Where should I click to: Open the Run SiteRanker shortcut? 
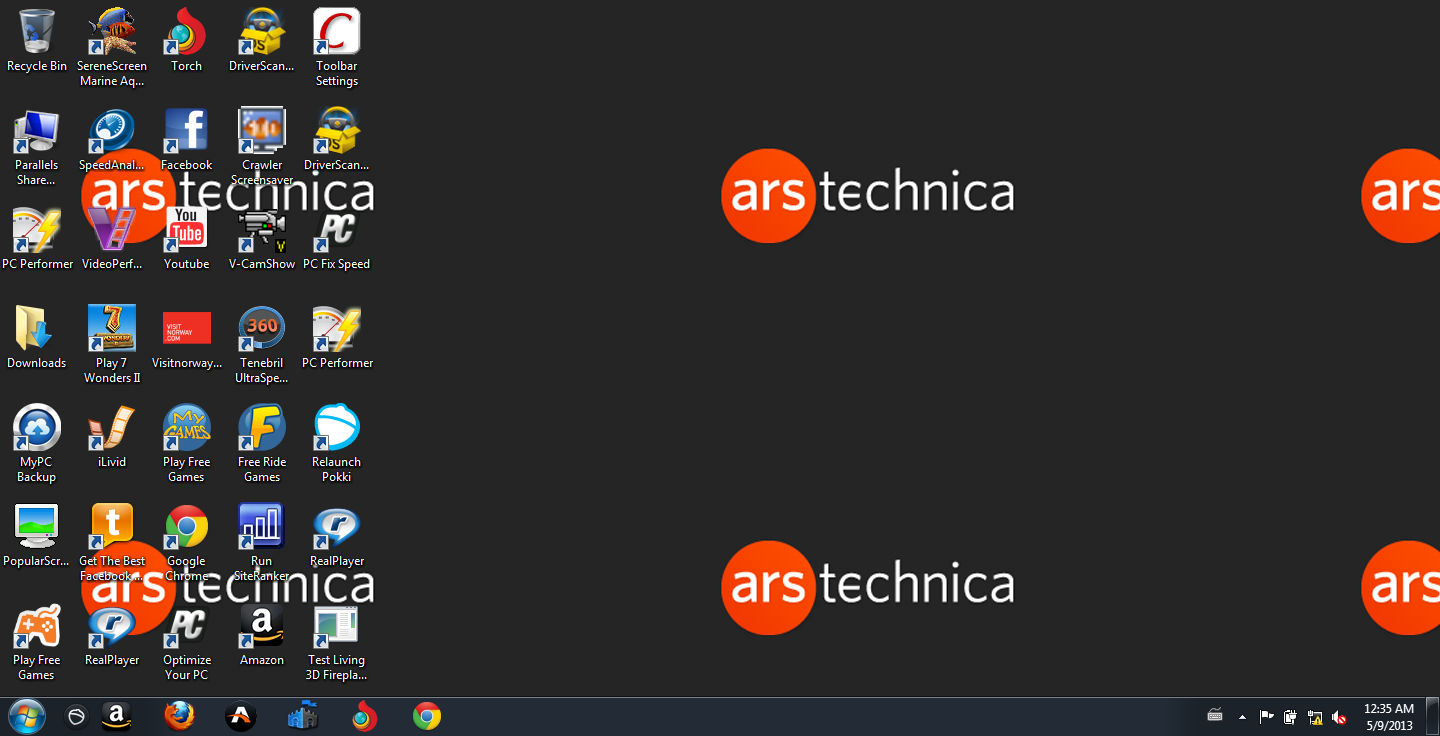[262, 543]
